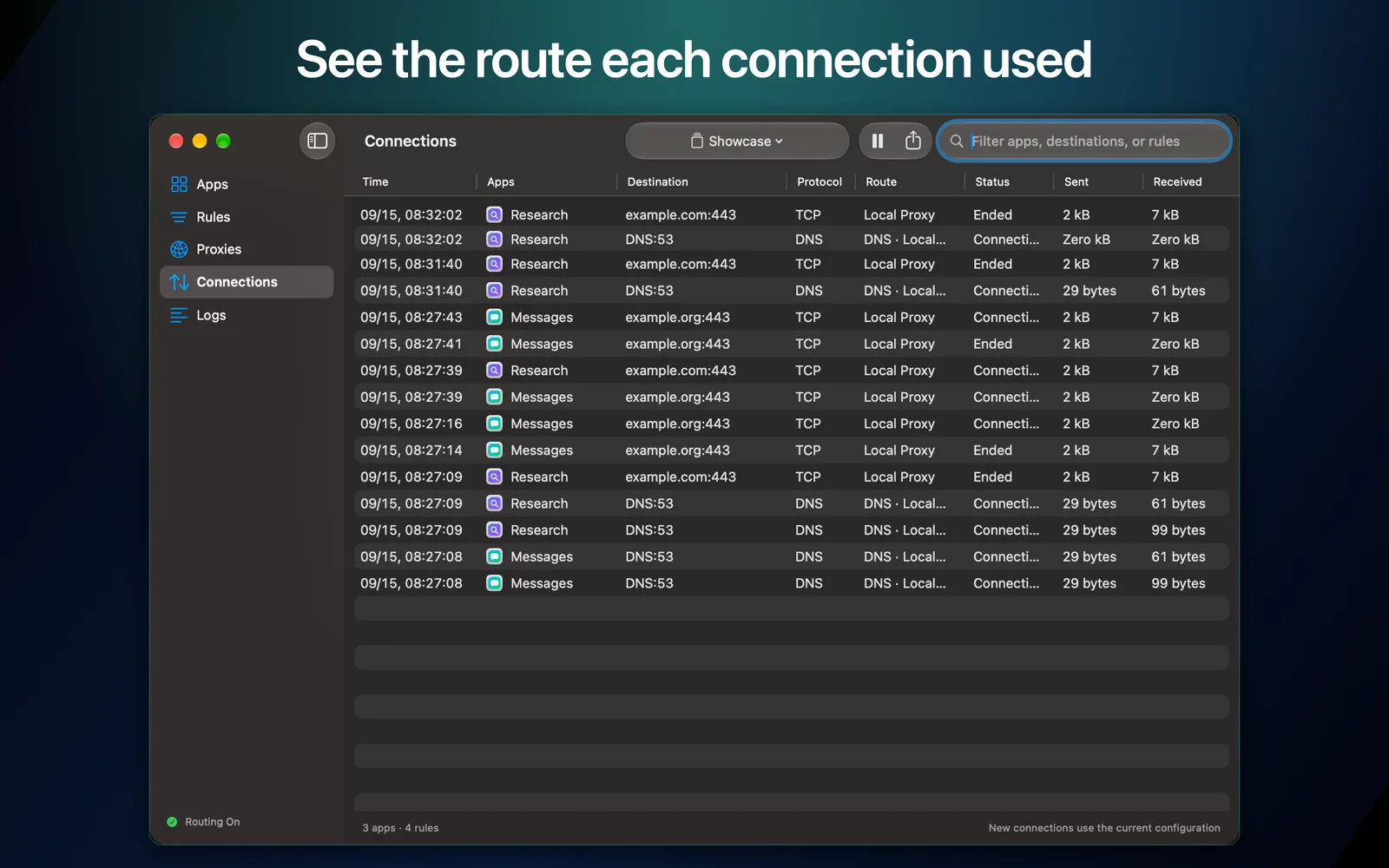
Task: Click the share/export icon in toolbar
Action: pos(912,141)
